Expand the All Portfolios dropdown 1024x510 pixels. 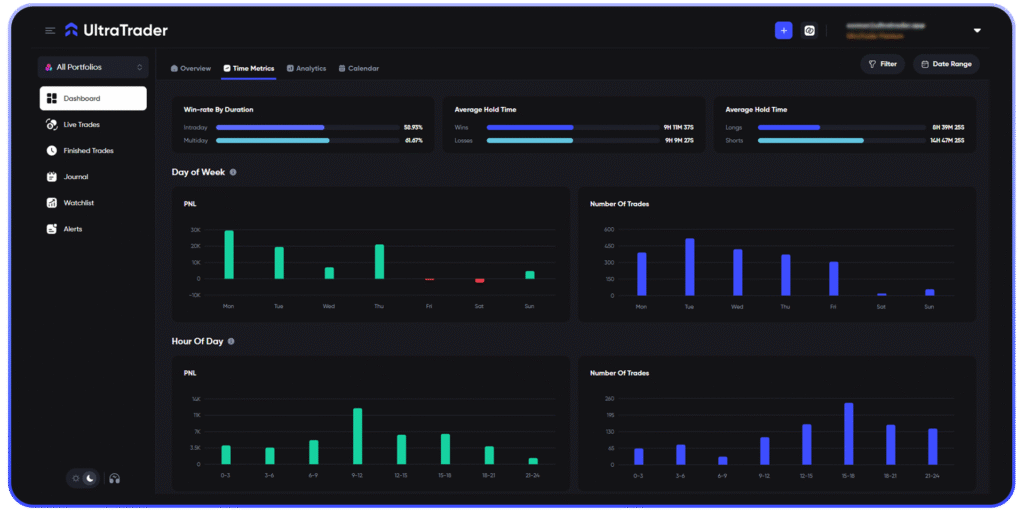(93, 67)
